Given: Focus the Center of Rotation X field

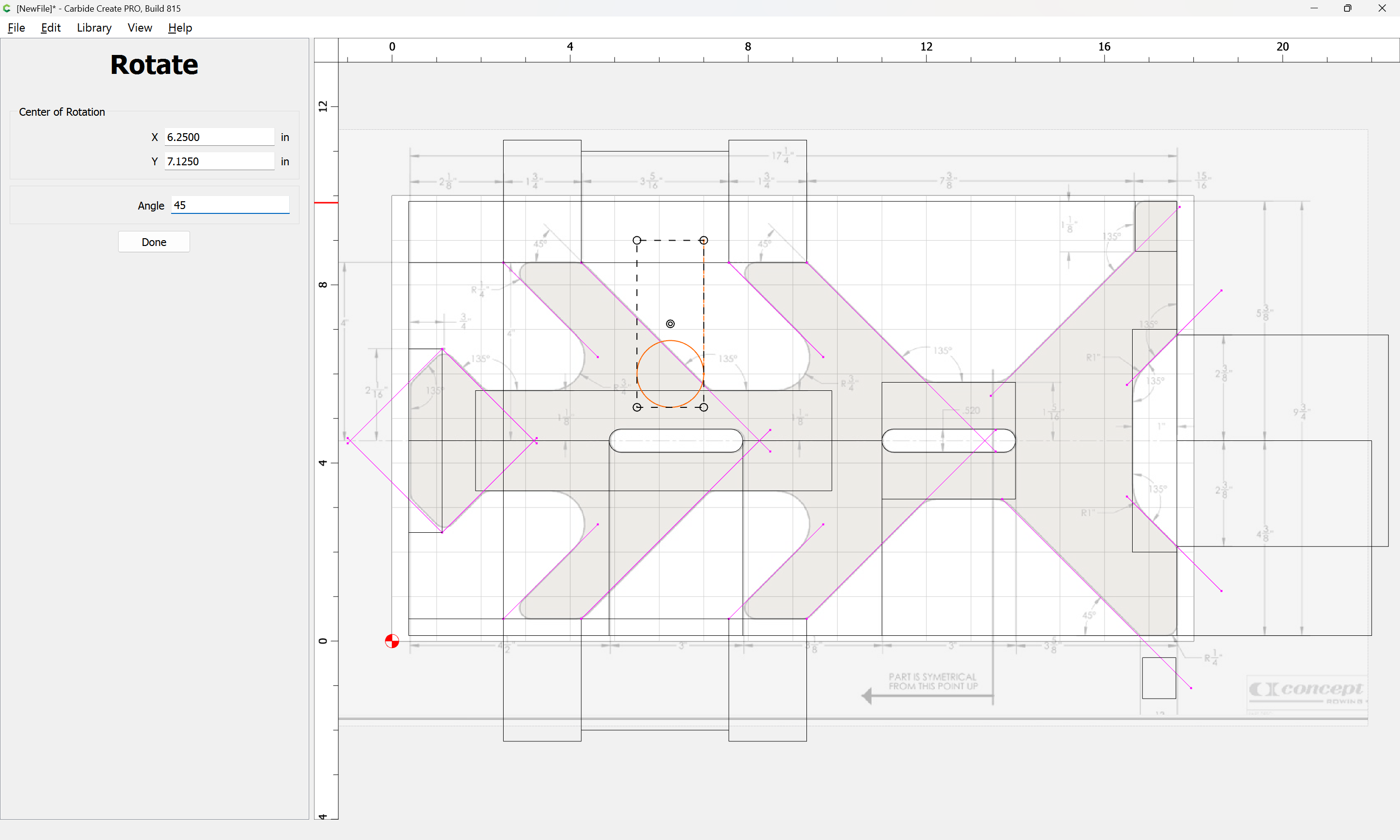Looking at the screenshot, I should (219, 137).
